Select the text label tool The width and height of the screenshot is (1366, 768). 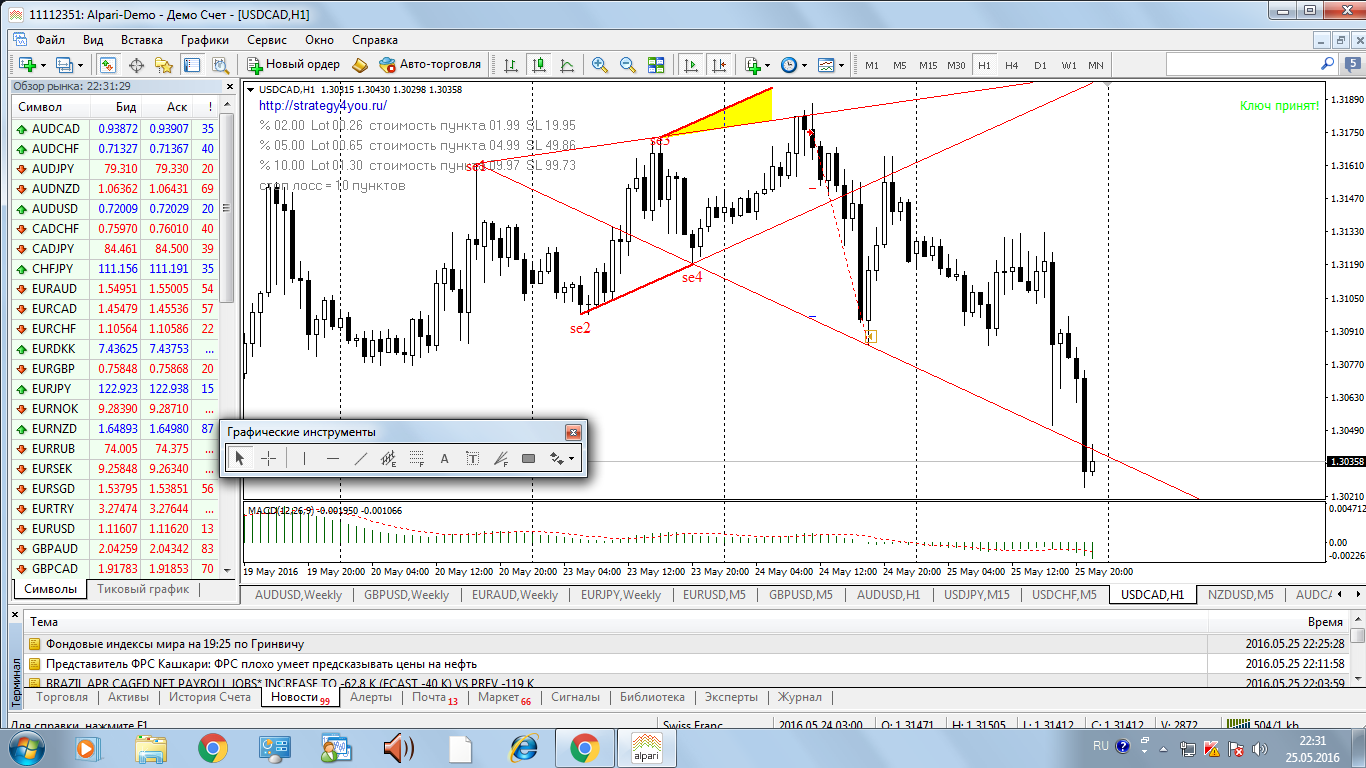pyautogui.click(x=473, y=459)
